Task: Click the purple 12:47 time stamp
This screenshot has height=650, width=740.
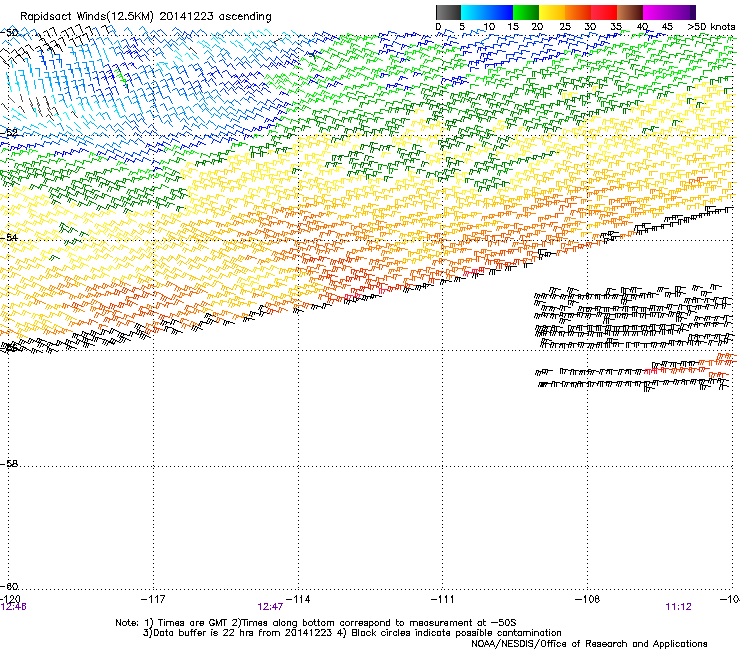Action: 270,607
